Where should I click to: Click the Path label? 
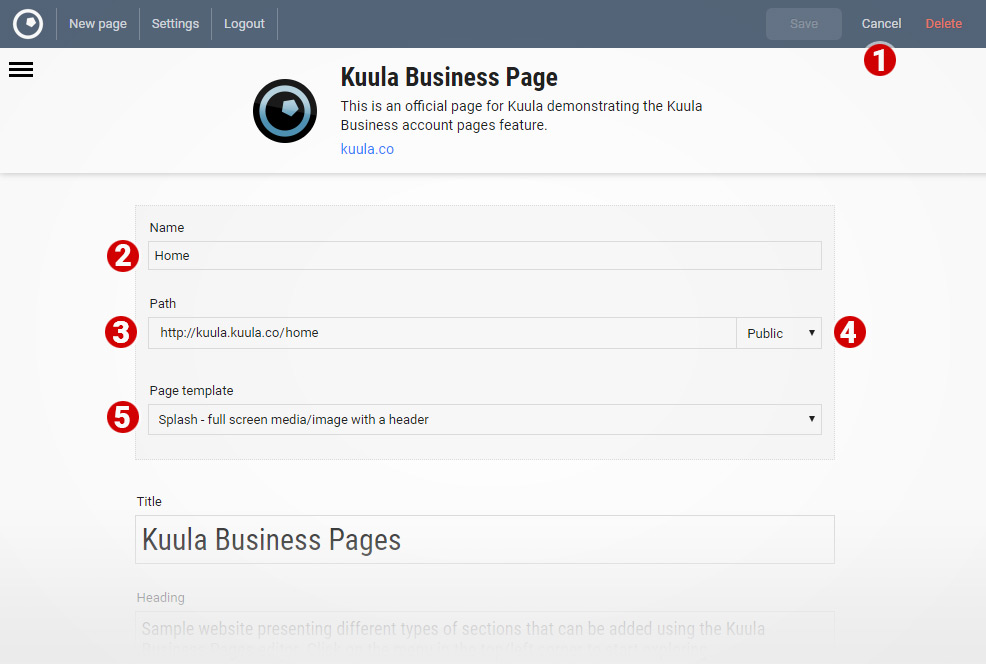pyautogui.click(x=163, y=303)
